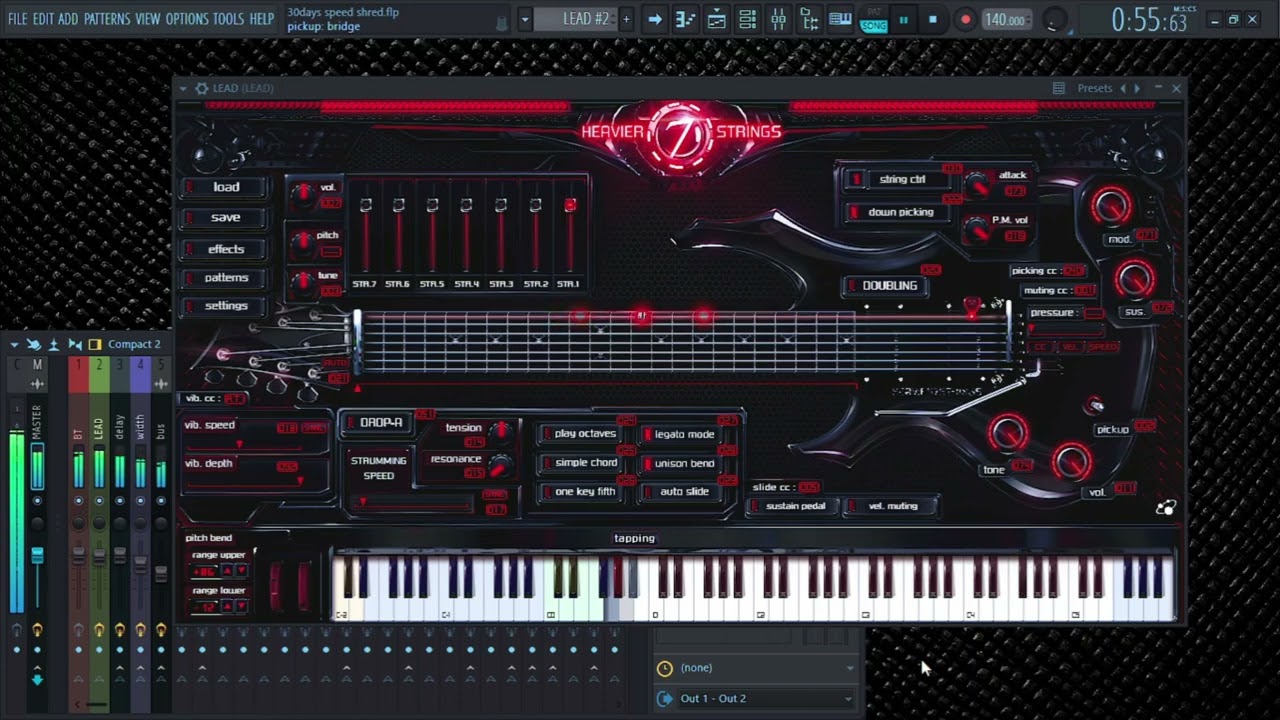Expand the LEAD plugin window menu arrow
Screen dimensions: 1280x720
click(183, 88)
